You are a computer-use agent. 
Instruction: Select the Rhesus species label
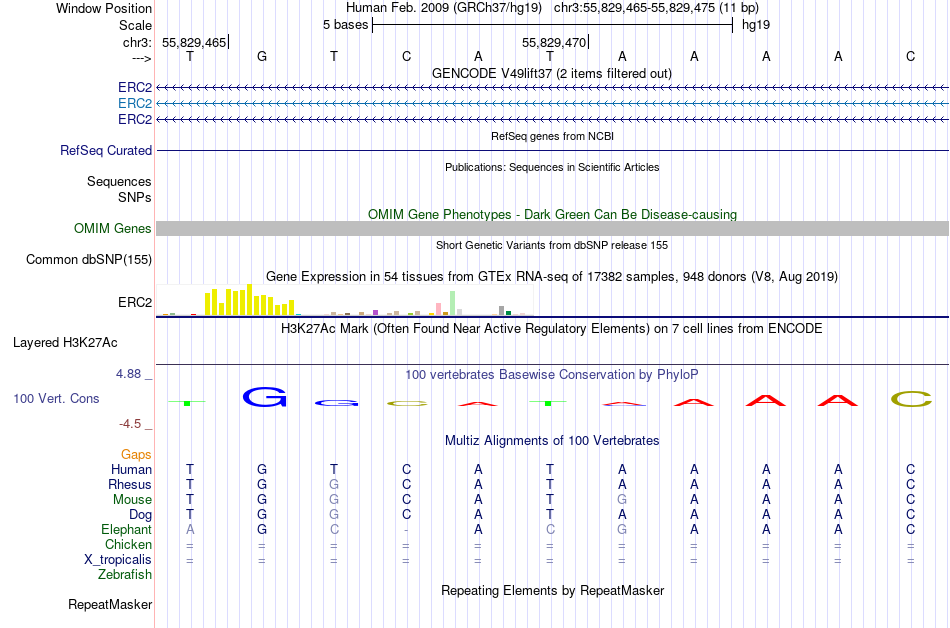pyautogui.click(x=130, y=484)
